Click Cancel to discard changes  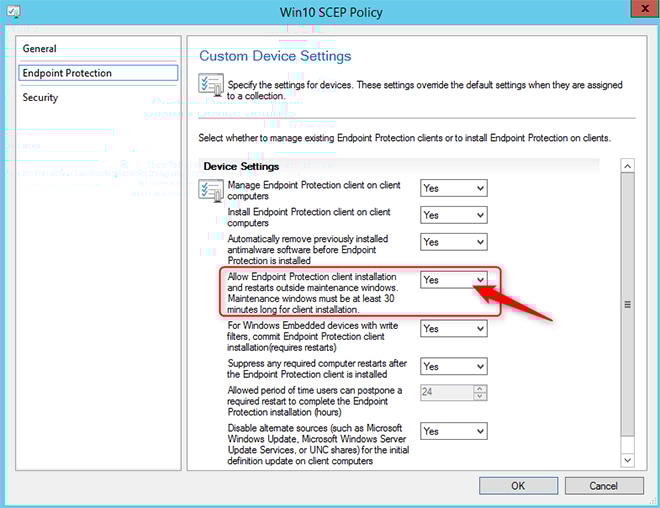[x=603, y=486]
